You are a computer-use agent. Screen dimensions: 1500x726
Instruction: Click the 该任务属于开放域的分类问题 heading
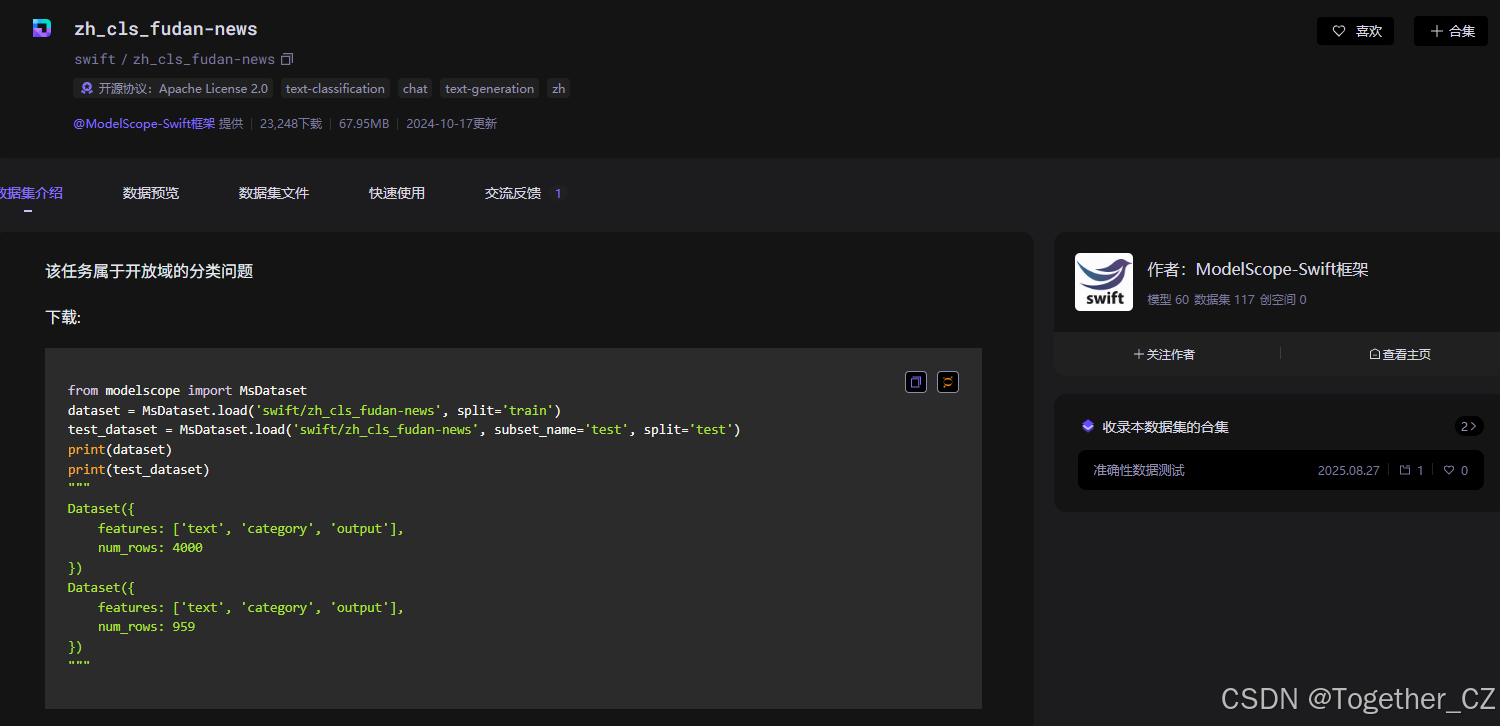coord(149,271)
